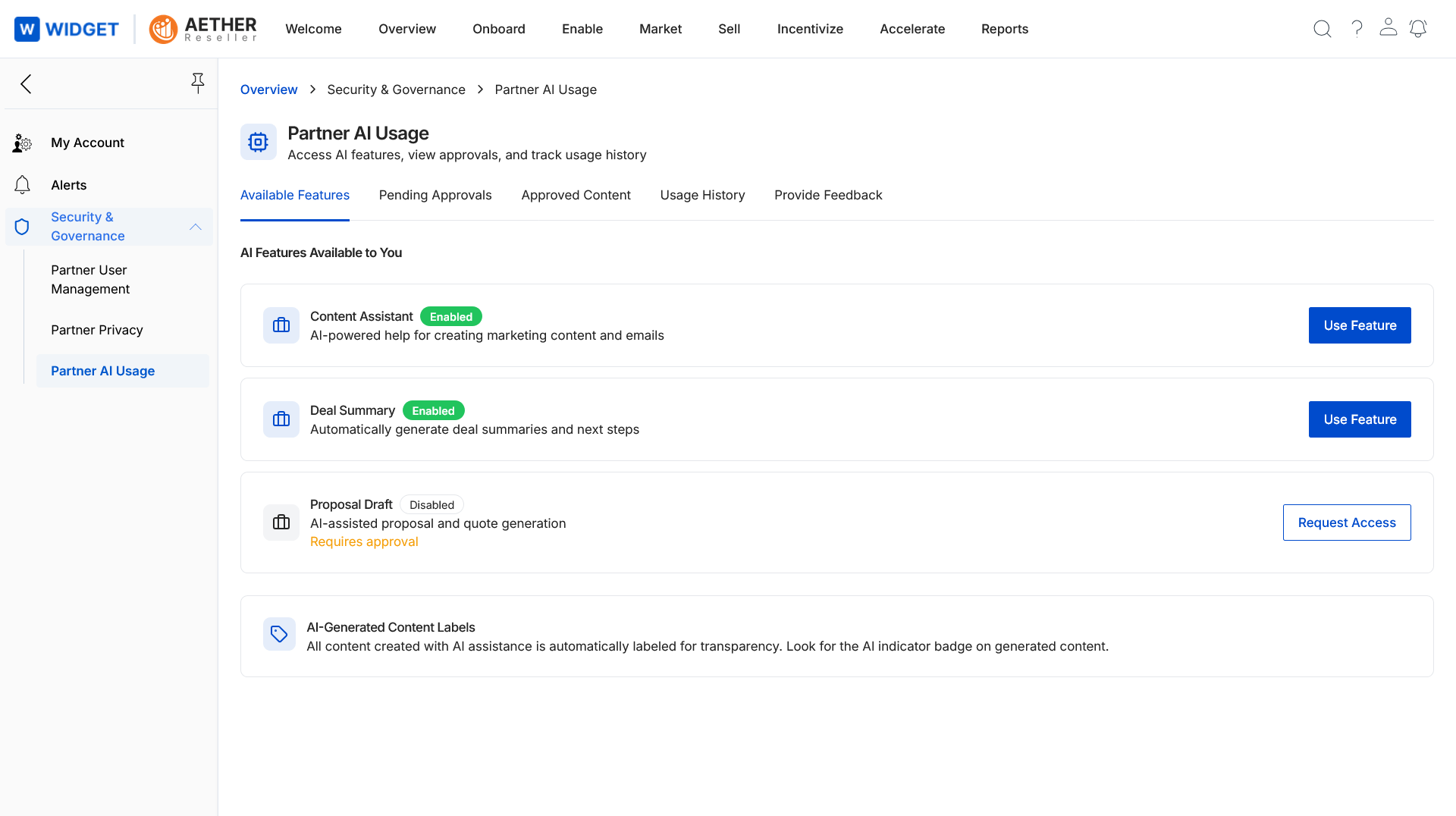Click the AI-Generated Content Labels tag icon
Screen dimensions: 1456x816
279,634
